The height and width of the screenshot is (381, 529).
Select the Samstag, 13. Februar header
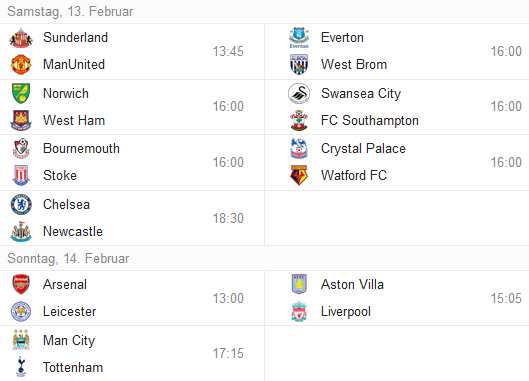point(70,11)
